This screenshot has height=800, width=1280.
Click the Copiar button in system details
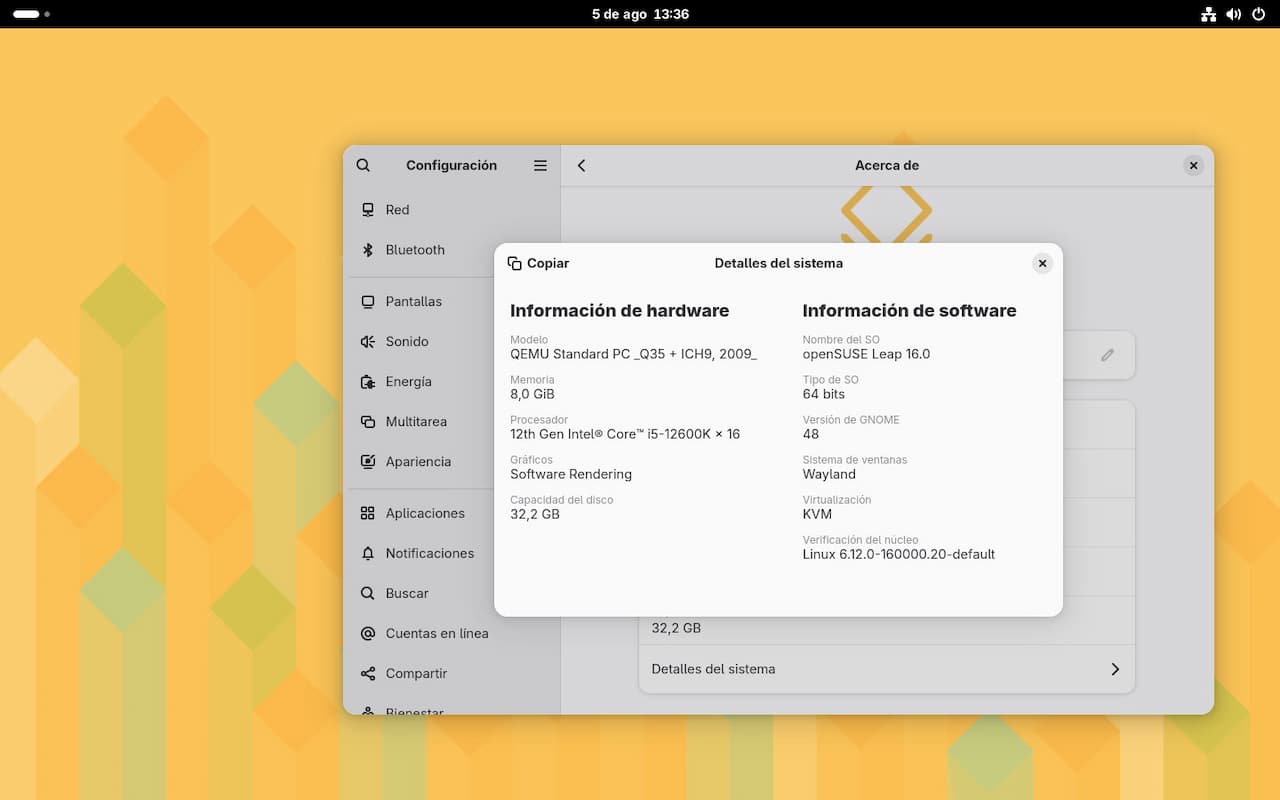click(x=538, y=263)
